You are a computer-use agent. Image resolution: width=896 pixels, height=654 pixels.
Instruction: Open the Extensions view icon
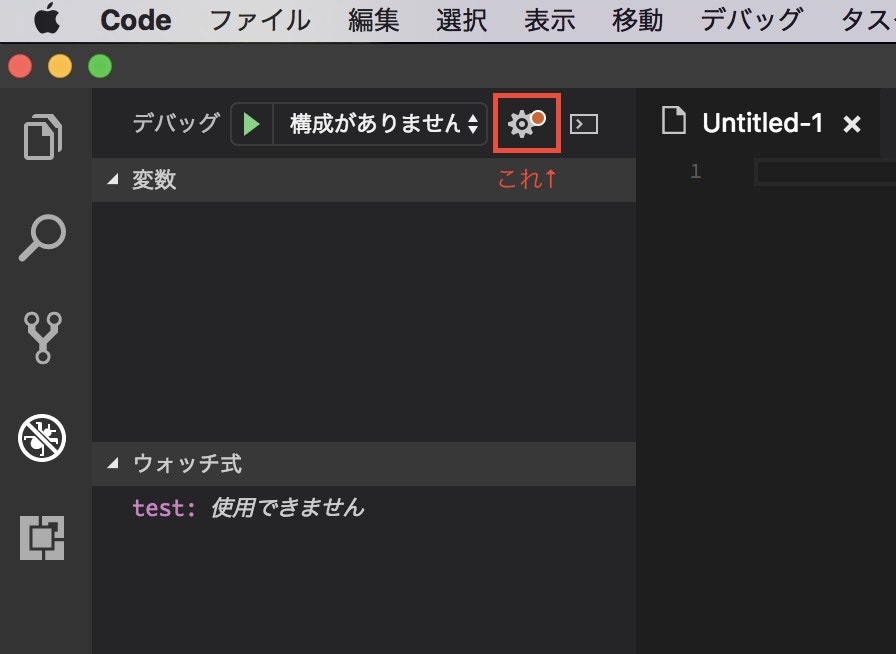click(x=42, y=538)
